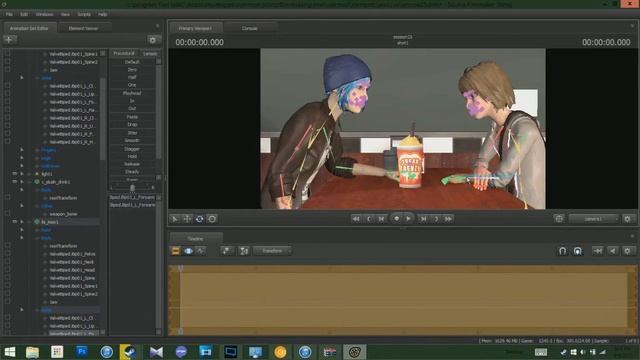This screenshot has height=360, width=640.
Task: Tick the checkbox beside ValveBiped.Bip01_Neck
Action: [x=7, y=262]
